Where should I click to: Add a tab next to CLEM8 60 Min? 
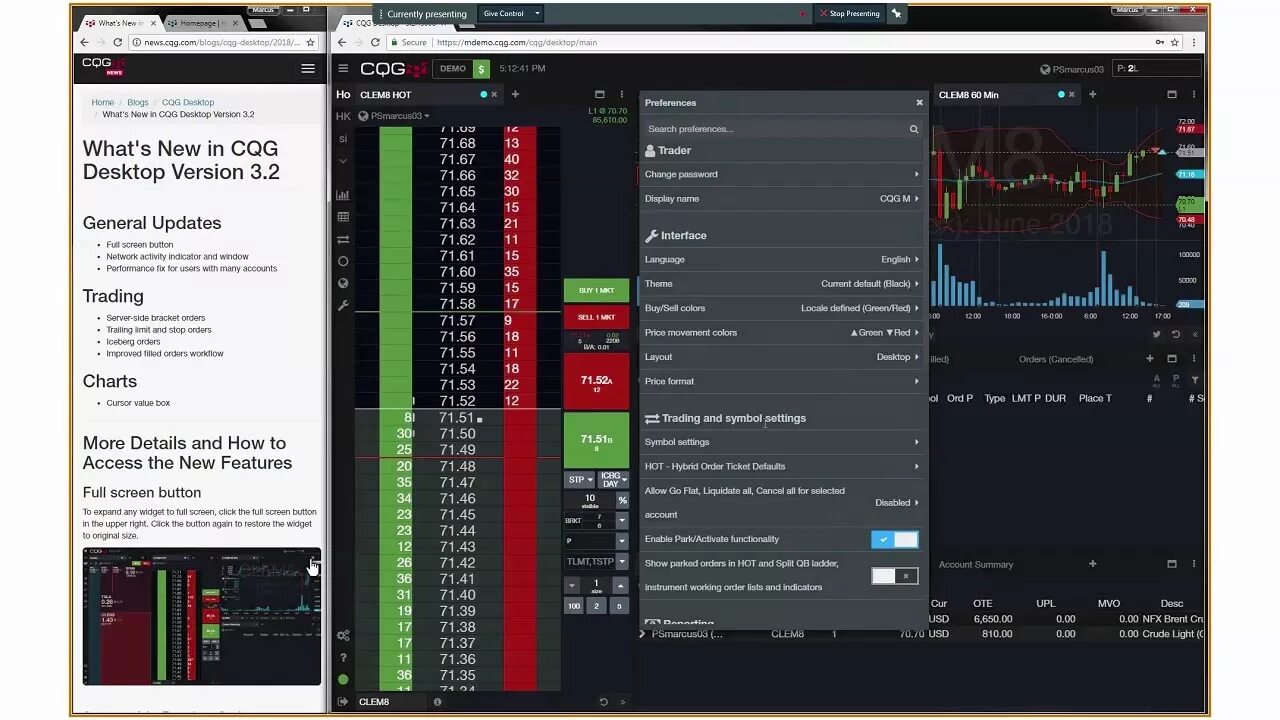[1092, 95]
